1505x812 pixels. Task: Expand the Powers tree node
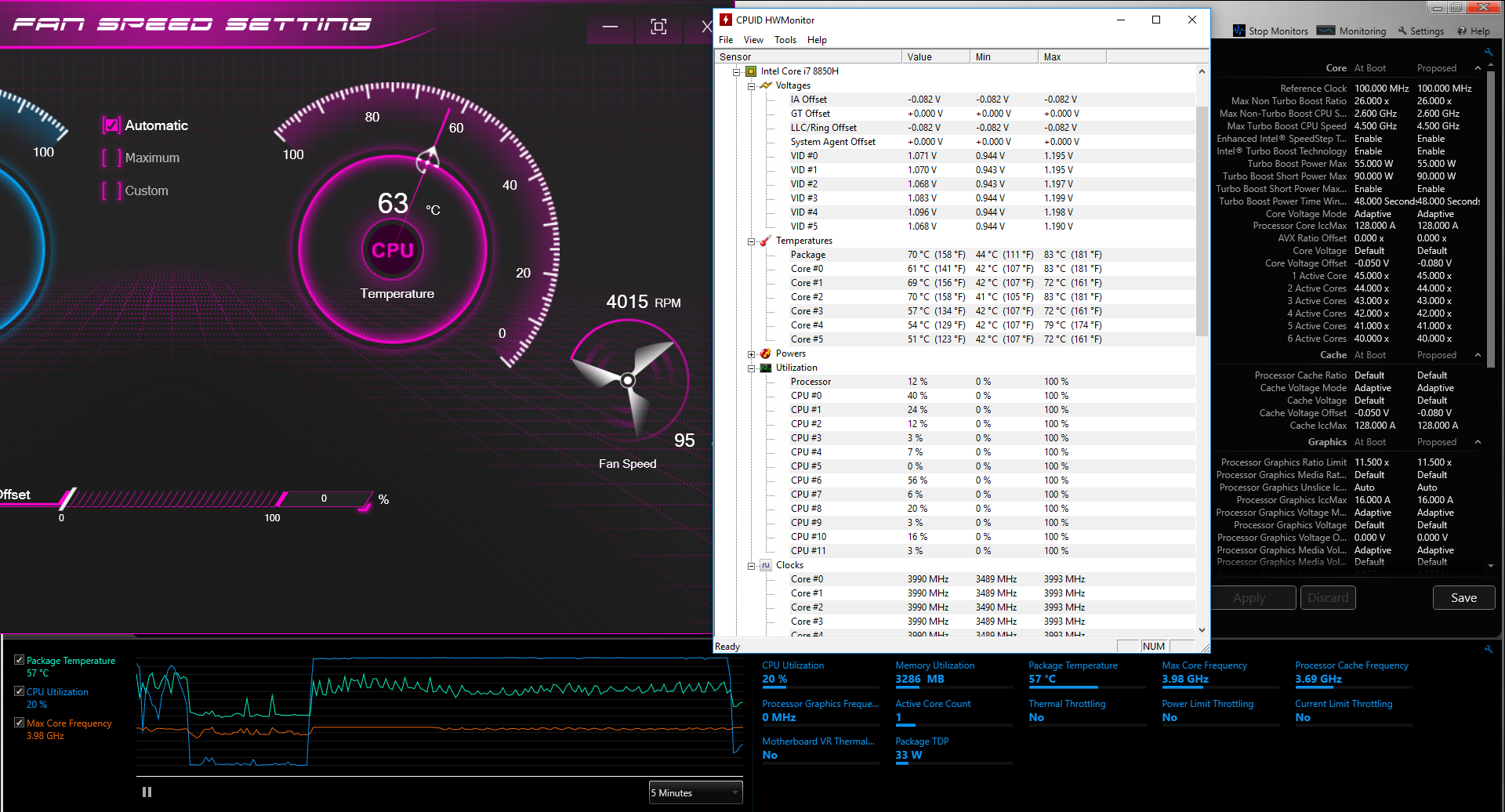(x=751, y=354)
